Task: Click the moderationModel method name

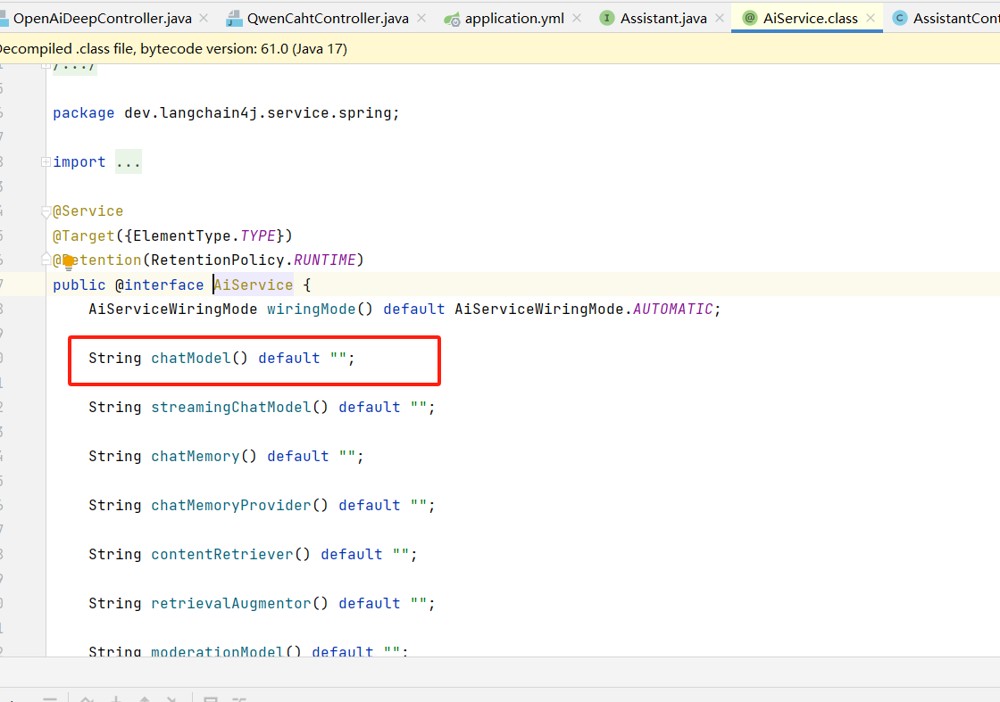Action: (217, 651)
